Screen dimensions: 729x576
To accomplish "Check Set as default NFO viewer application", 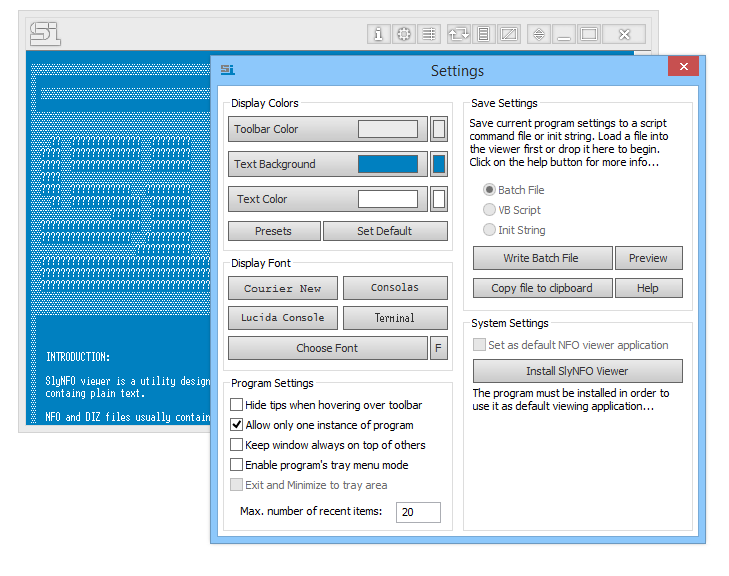I will pos(479,344).
